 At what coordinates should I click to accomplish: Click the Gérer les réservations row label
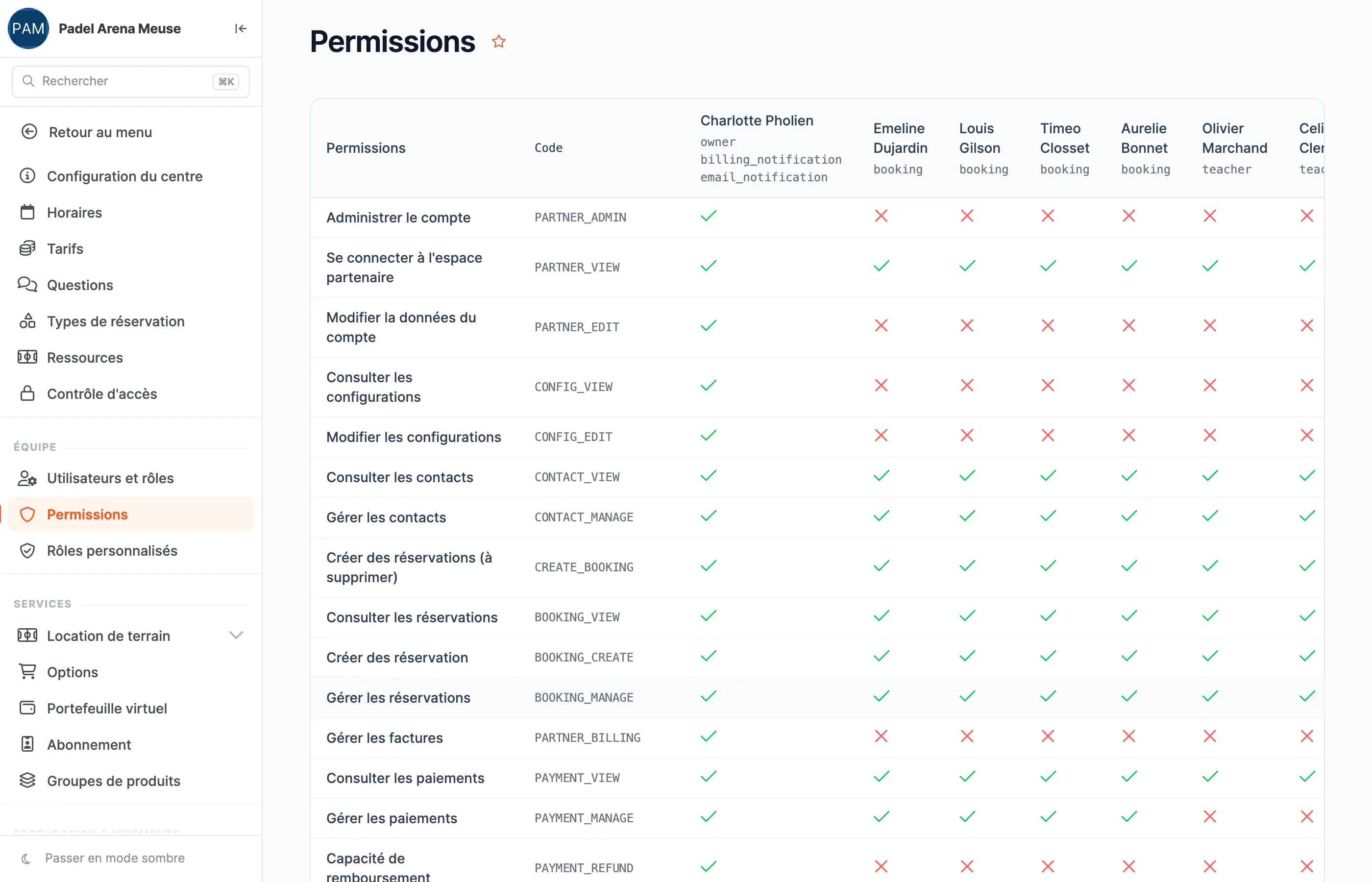tap(398, 698)
